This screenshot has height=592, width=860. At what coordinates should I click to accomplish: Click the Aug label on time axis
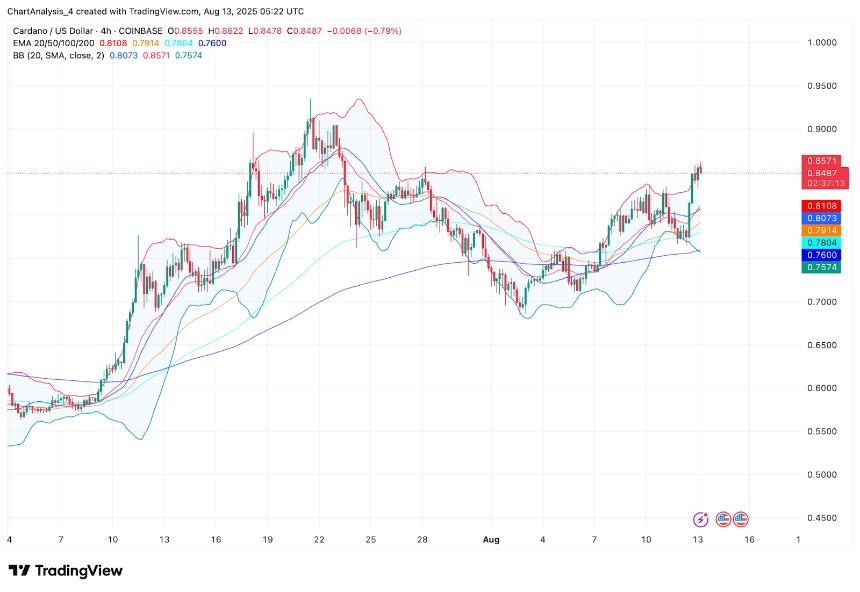[491, 540]
